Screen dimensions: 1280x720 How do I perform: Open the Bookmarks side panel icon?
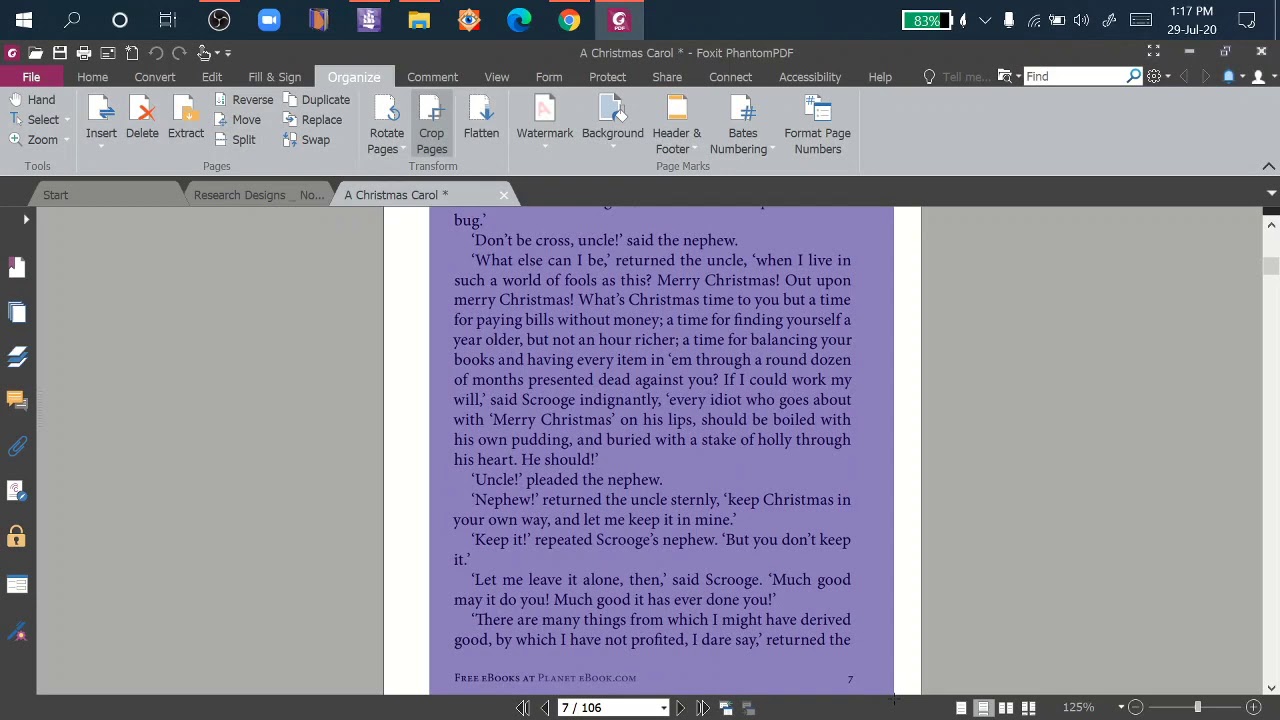click(17, 267)
